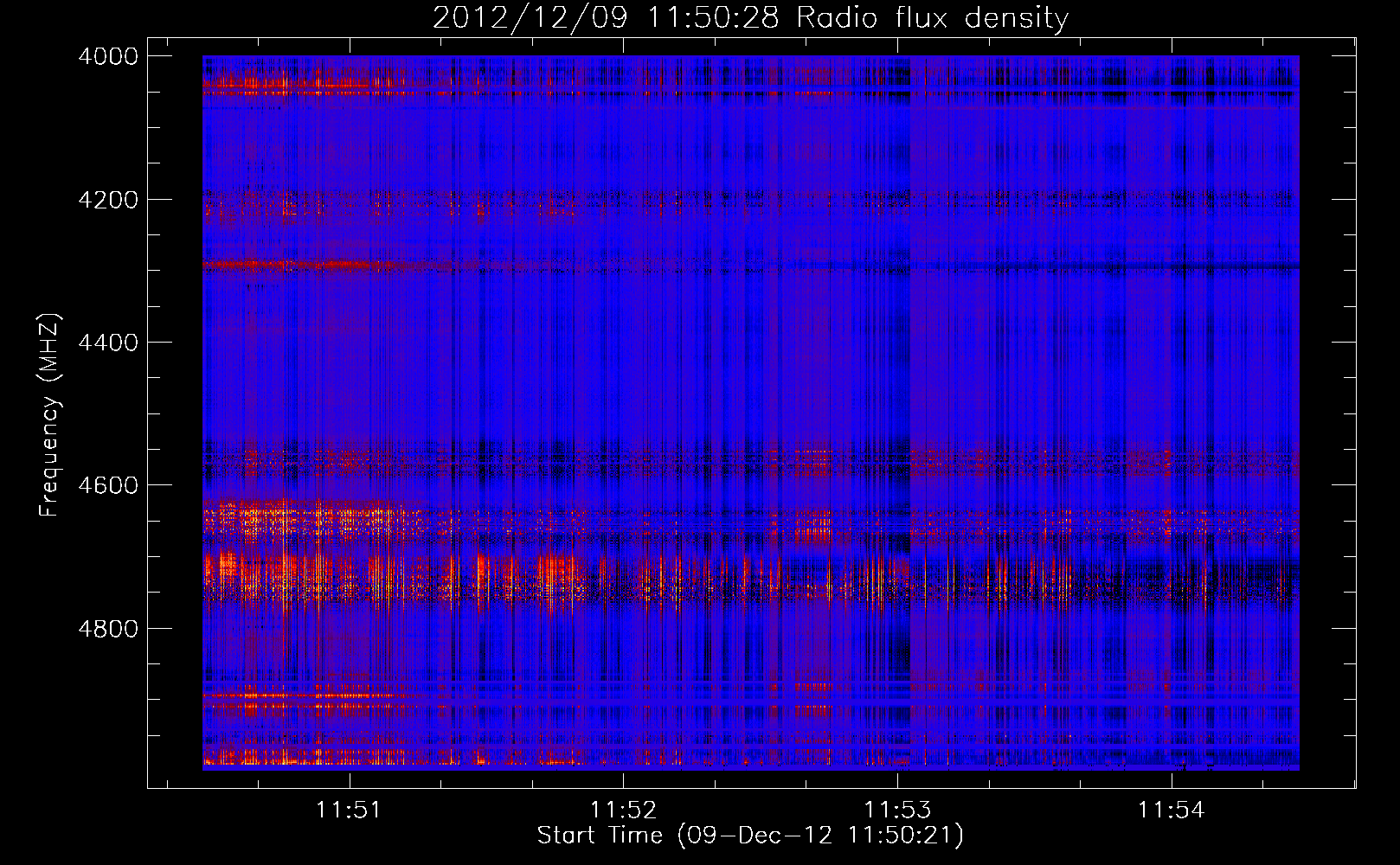Click the 11:54 time tick label
Screen dimensions: 1400x865
tap(1171, 810)
